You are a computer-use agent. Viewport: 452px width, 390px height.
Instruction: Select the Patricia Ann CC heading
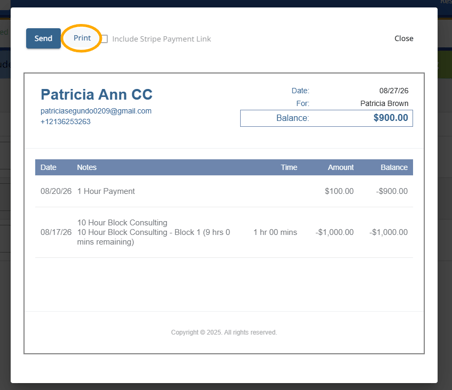96,94
